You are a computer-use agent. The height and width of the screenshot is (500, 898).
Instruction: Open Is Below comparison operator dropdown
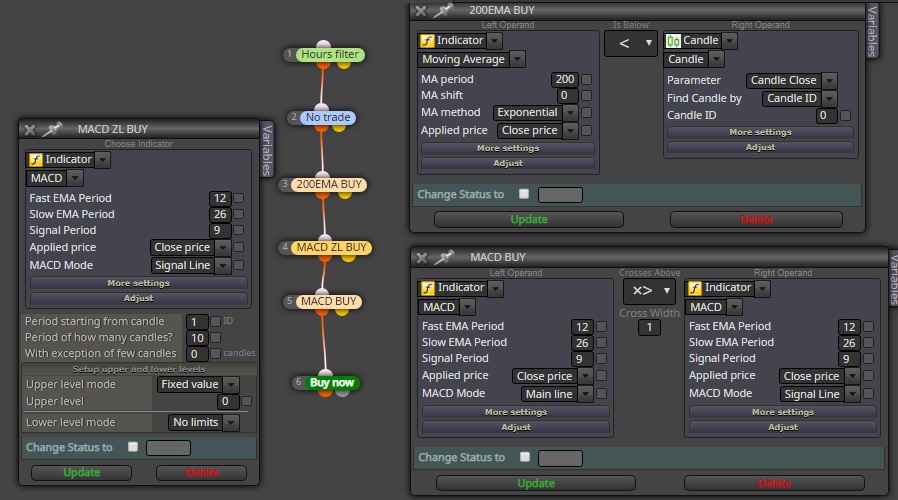tap(630, 43)
